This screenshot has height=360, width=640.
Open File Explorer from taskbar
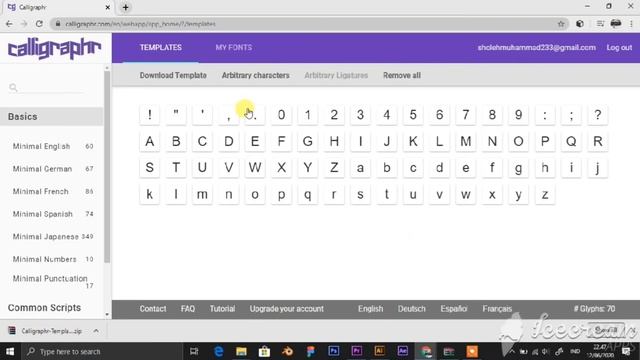[241, 351]
